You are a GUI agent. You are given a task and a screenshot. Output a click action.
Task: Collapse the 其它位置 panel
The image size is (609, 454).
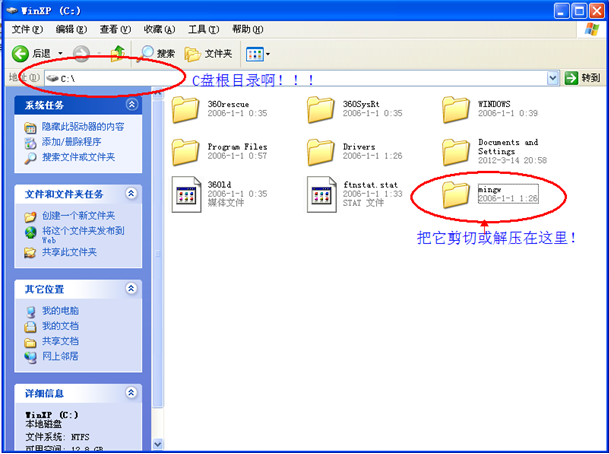pyautogui.click(x=132, y=288)
